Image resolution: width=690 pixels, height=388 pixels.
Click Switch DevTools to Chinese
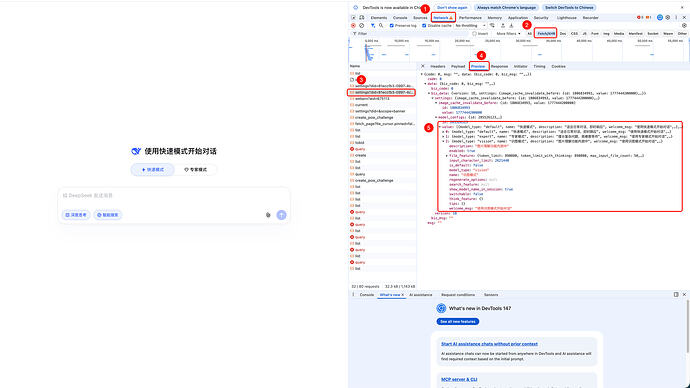(x=569, y=7)
